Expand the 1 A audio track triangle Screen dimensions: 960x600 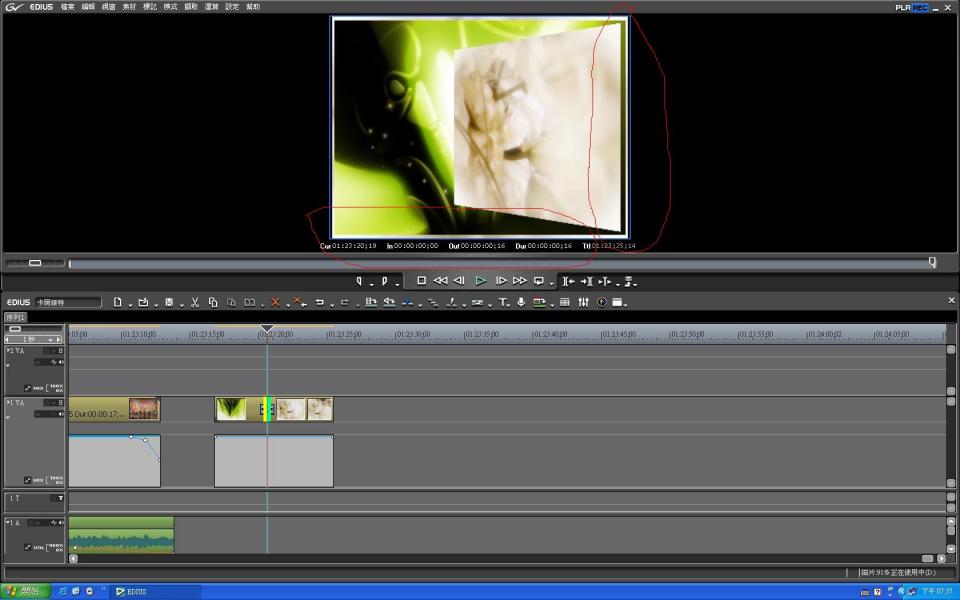tap(9, 523)
